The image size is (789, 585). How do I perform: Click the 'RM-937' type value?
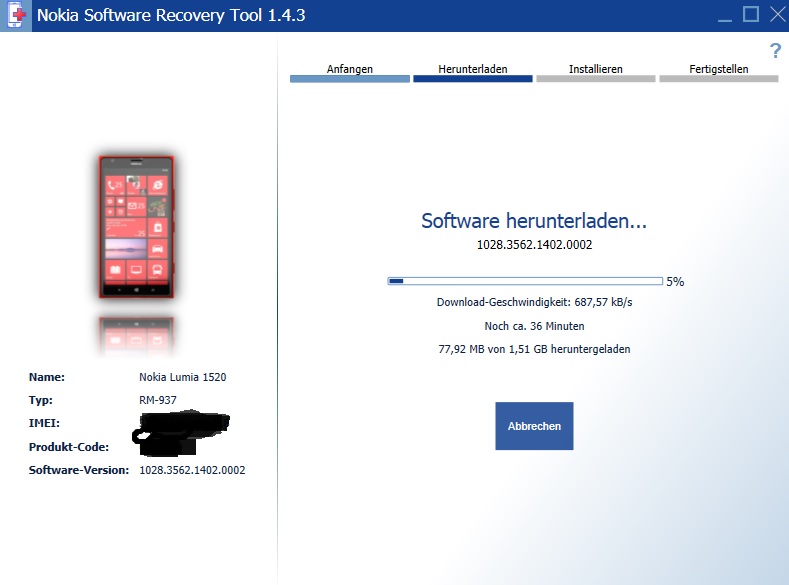157,400
